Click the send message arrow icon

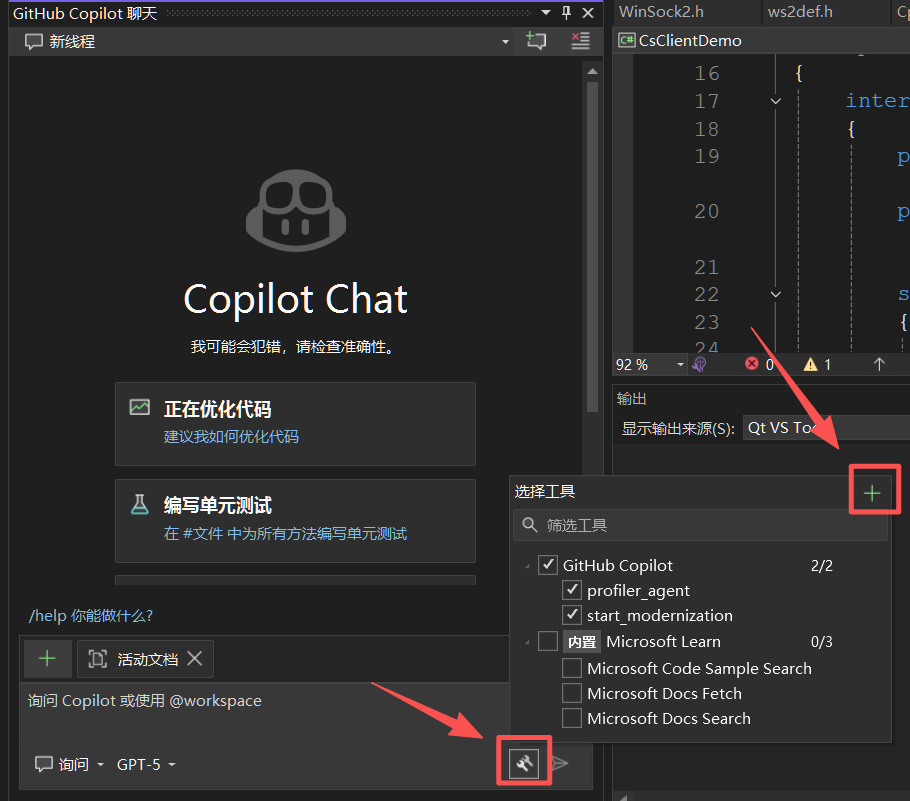559,763
